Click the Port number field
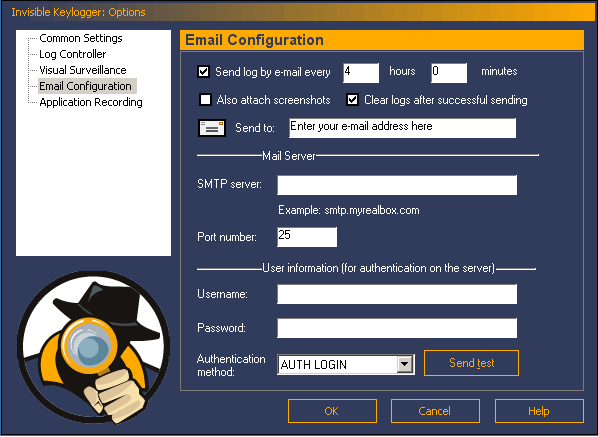 [x=307, y=237]
